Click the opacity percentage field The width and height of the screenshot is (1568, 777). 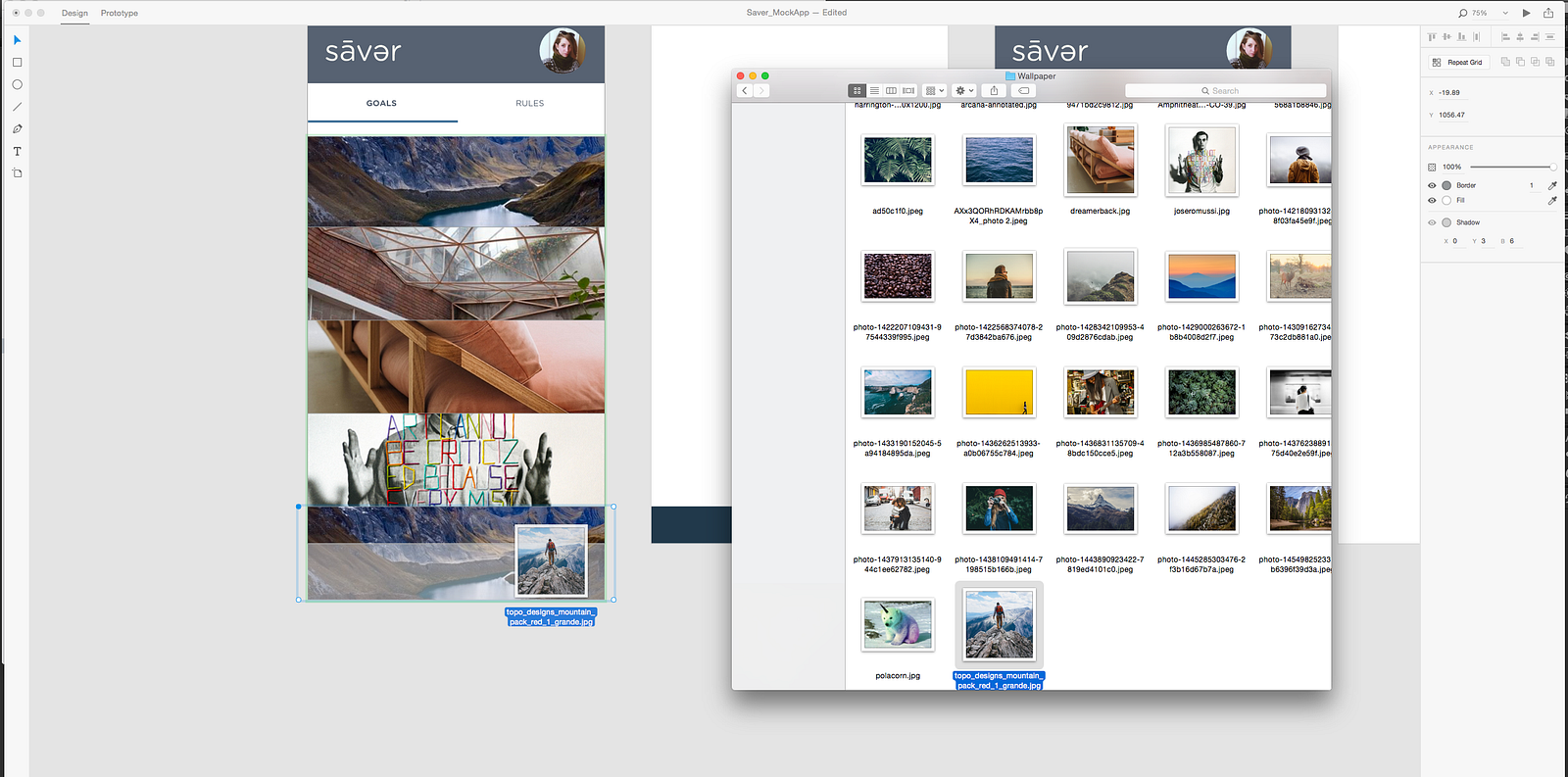pyautogui.click(x=1452, y=167)
